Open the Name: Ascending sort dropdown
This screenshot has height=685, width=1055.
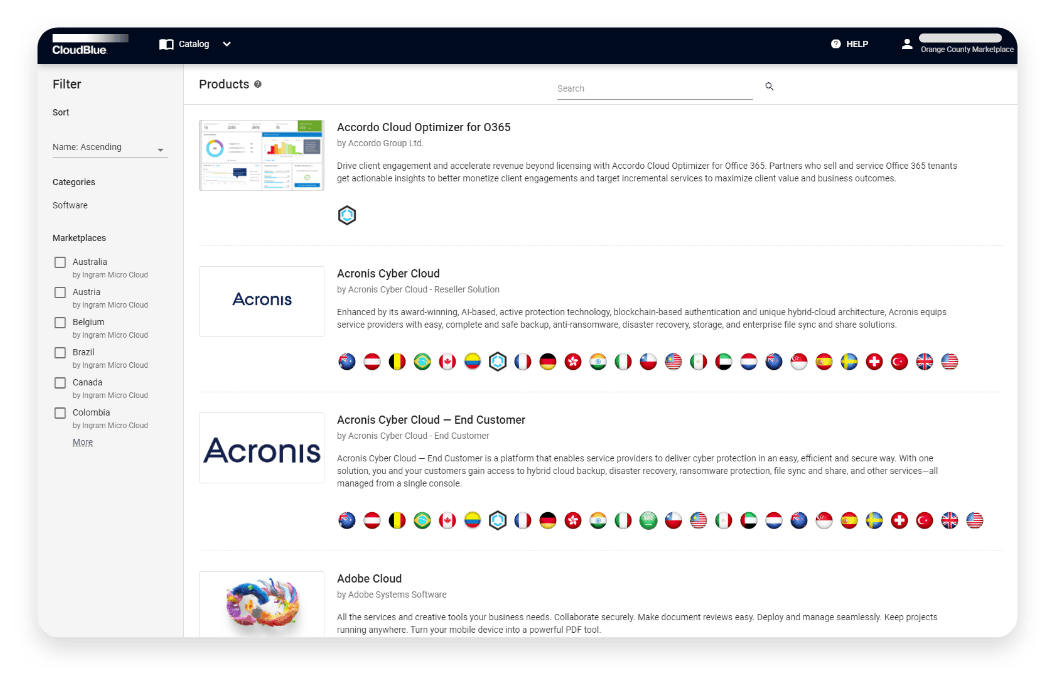[110, 147]
